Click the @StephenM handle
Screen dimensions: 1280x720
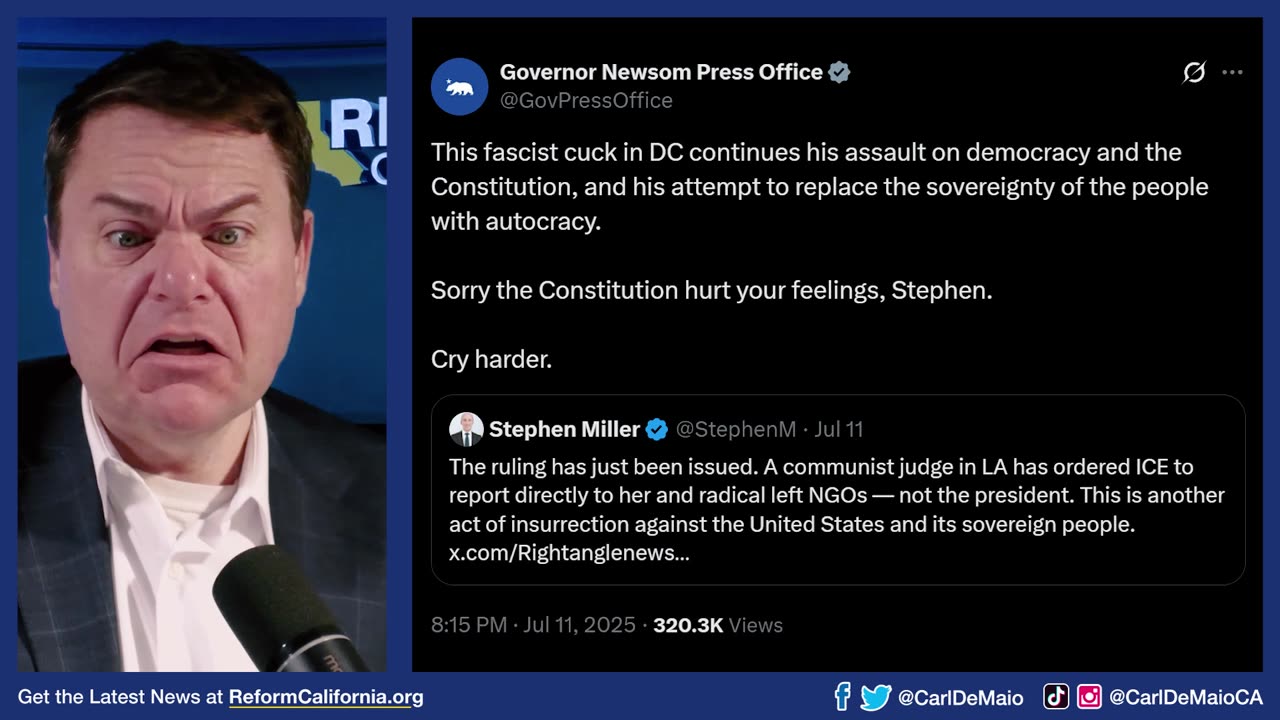coord(736,429)
